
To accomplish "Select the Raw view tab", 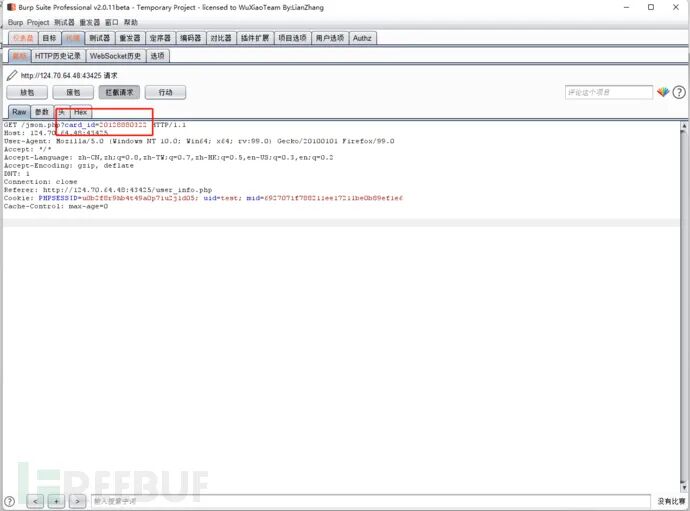I will (19, 112).
